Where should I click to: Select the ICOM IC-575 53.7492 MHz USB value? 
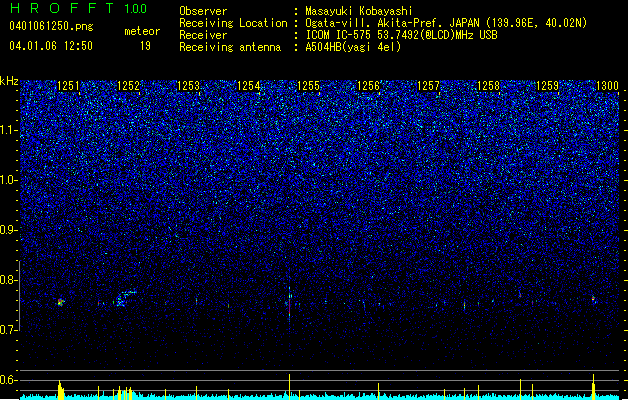(401, 35)
